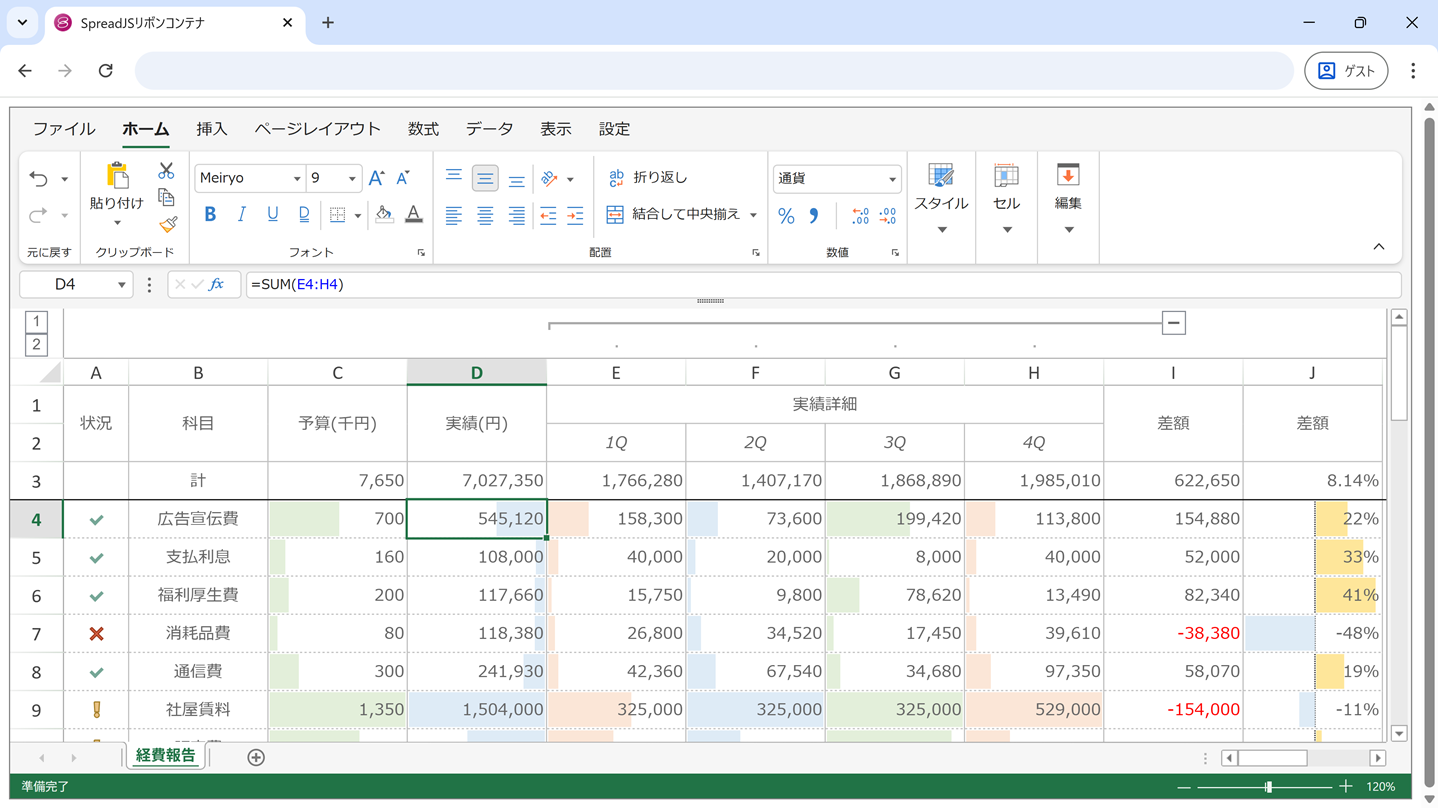Image resolution: width=1438 pixels, height=808 pixels.
Task: Toggle underline formatting
Action: 272,214
